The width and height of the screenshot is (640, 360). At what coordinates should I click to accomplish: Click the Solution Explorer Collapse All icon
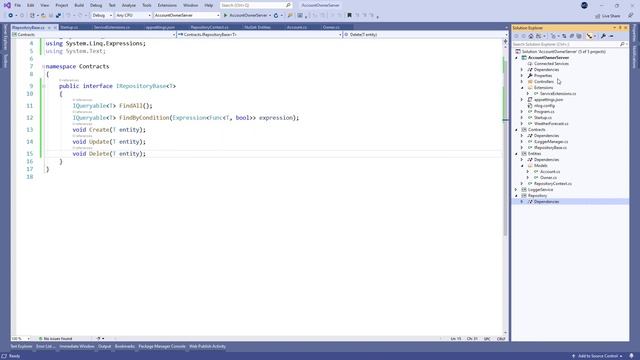click(571, 36)
